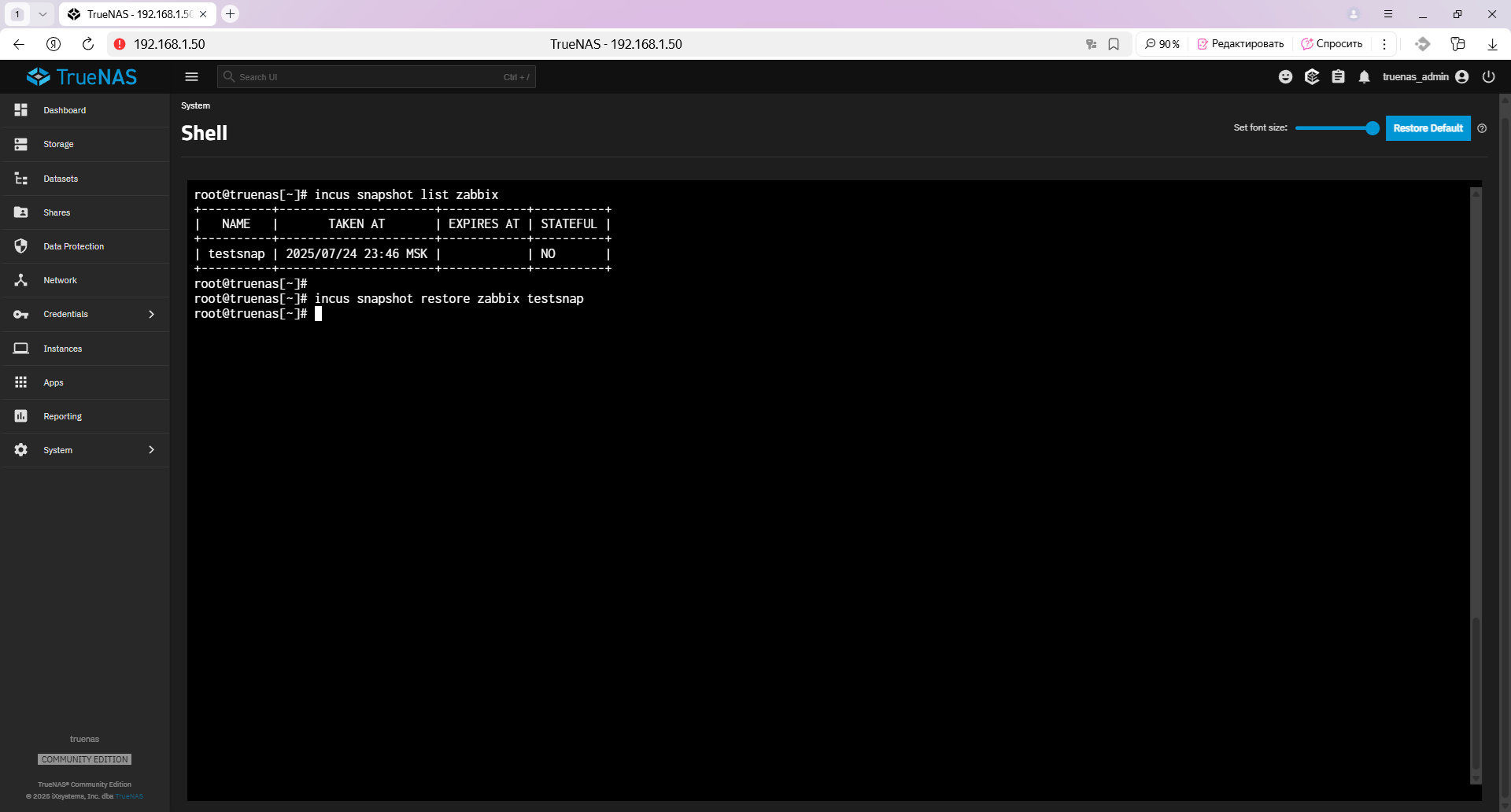Open the Apps grid icon
Image resolution: width=1511 pixels, height=812 pixels.
[21, 382]
